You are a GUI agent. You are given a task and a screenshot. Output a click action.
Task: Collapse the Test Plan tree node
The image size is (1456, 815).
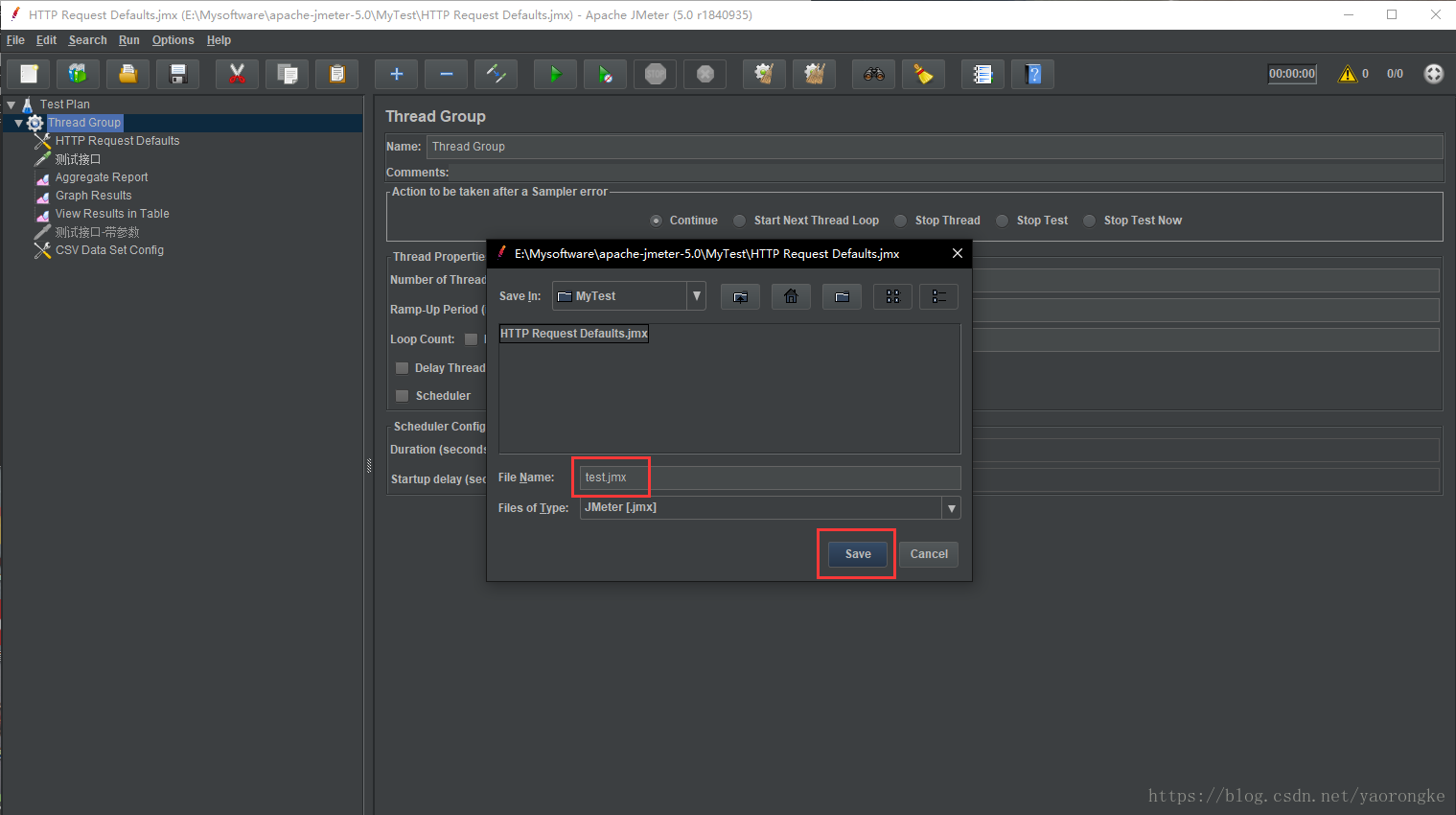coord(12,105)
